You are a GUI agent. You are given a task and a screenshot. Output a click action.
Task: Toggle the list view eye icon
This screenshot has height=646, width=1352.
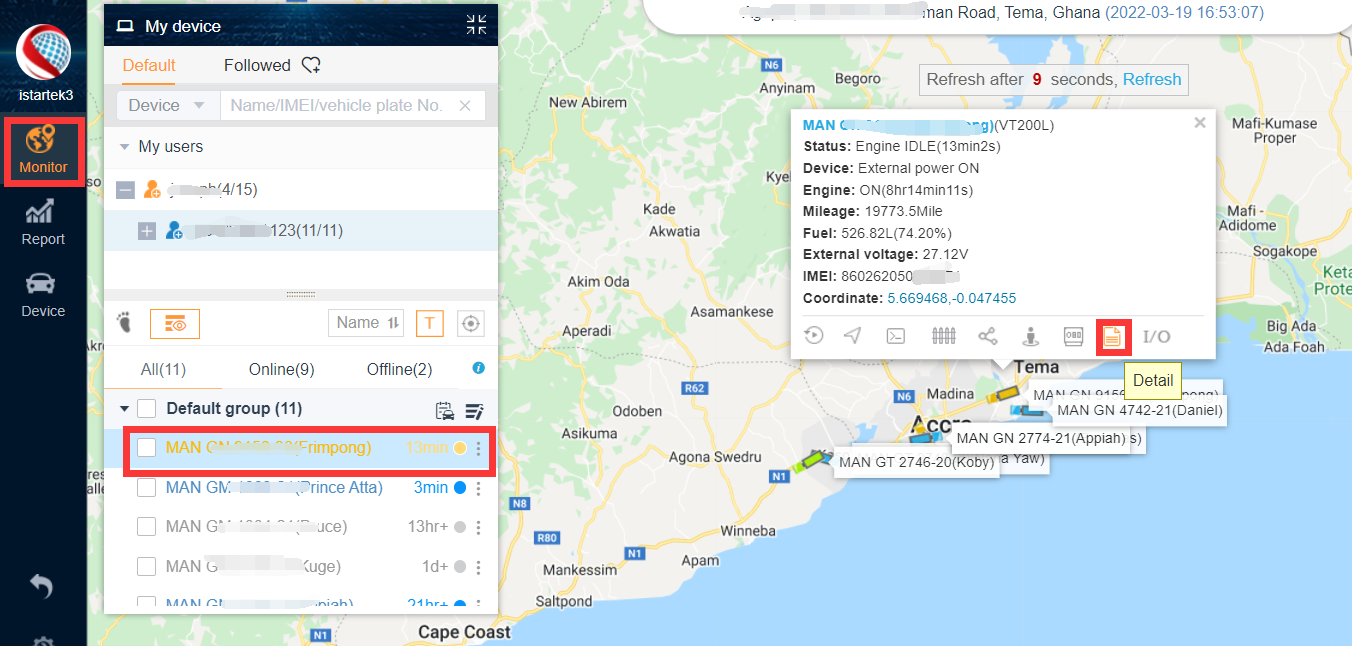(175, 323)
